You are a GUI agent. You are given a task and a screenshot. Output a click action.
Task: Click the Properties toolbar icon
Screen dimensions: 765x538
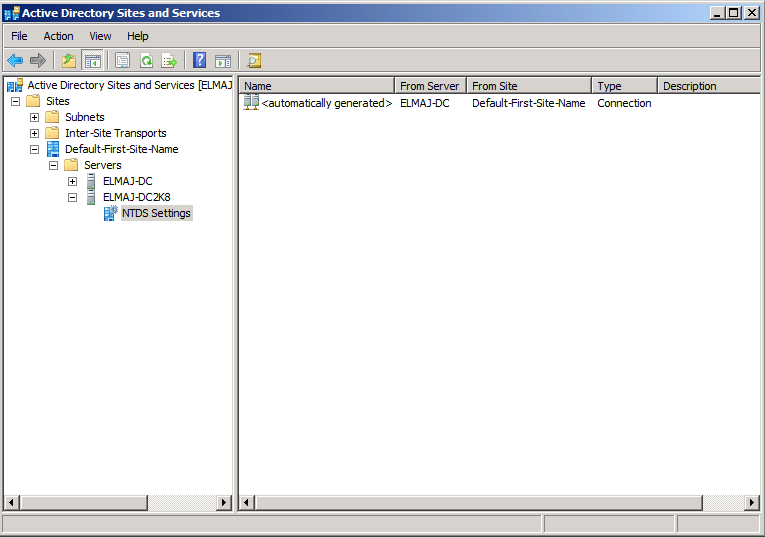pos(122,61)
